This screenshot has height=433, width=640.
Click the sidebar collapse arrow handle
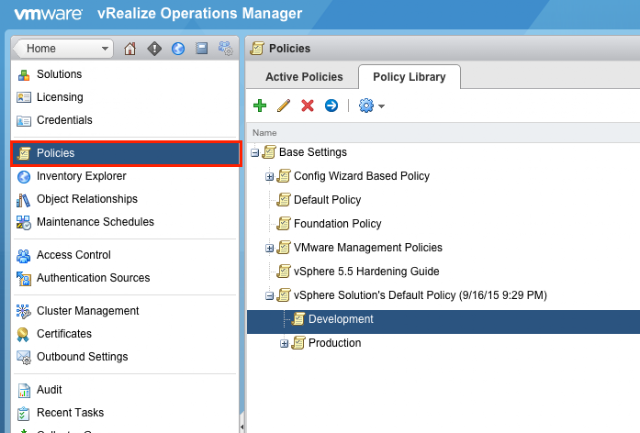pos(242,427)
